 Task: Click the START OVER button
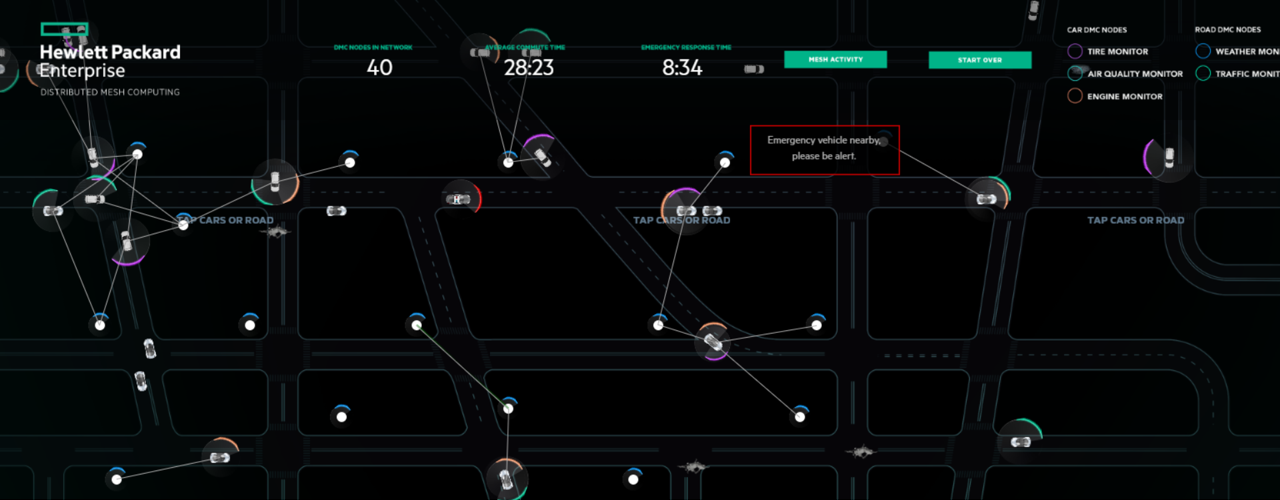[980, 60]
